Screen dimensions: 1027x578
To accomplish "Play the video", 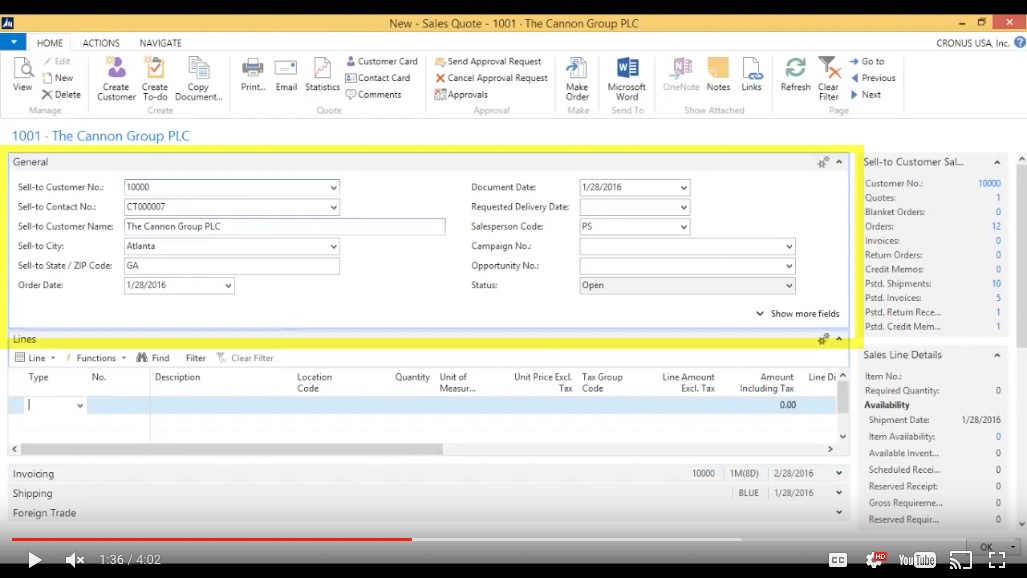I will [34, 560].
